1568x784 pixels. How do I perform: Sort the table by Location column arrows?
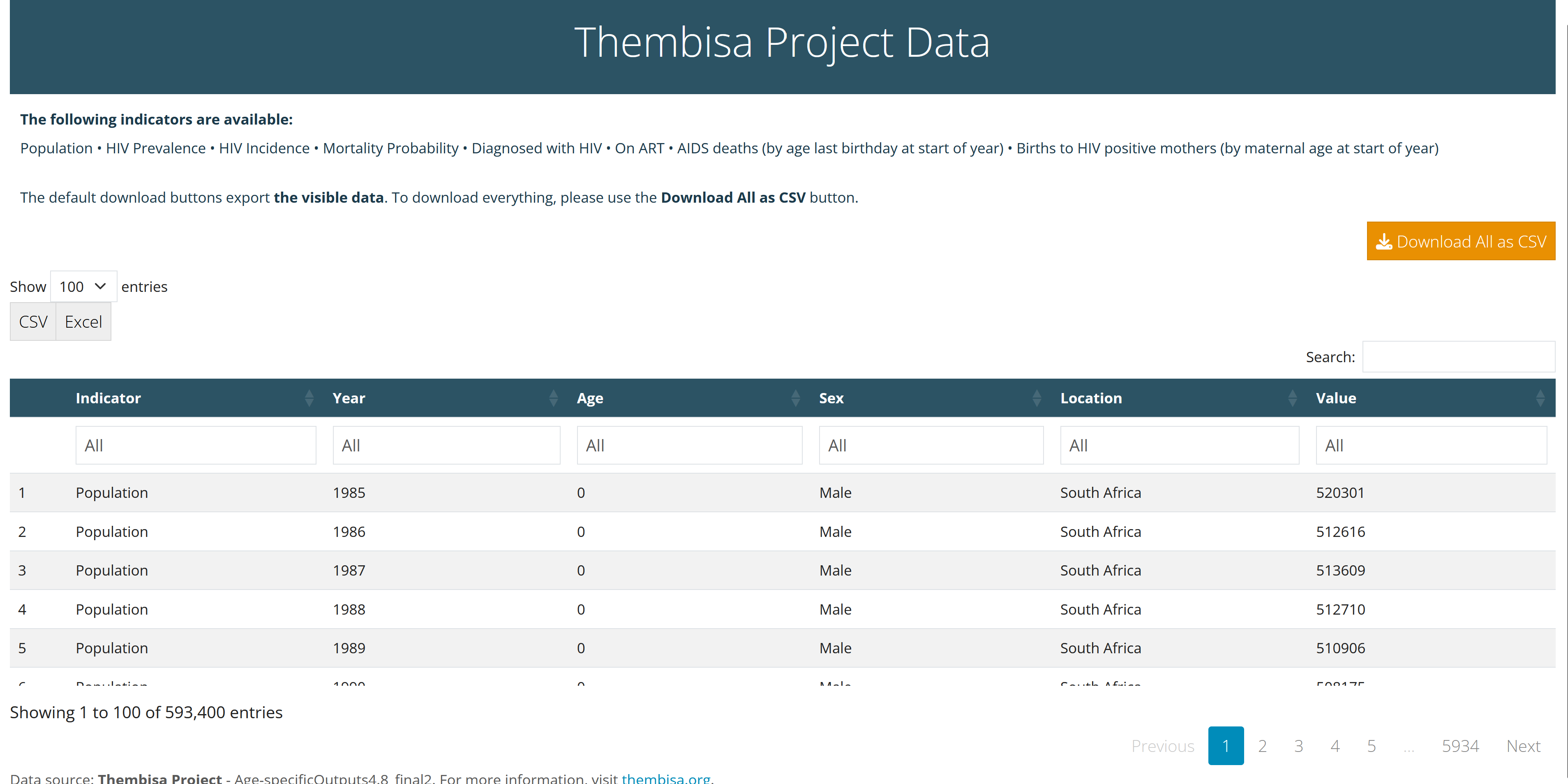(x=1292, y=398)
